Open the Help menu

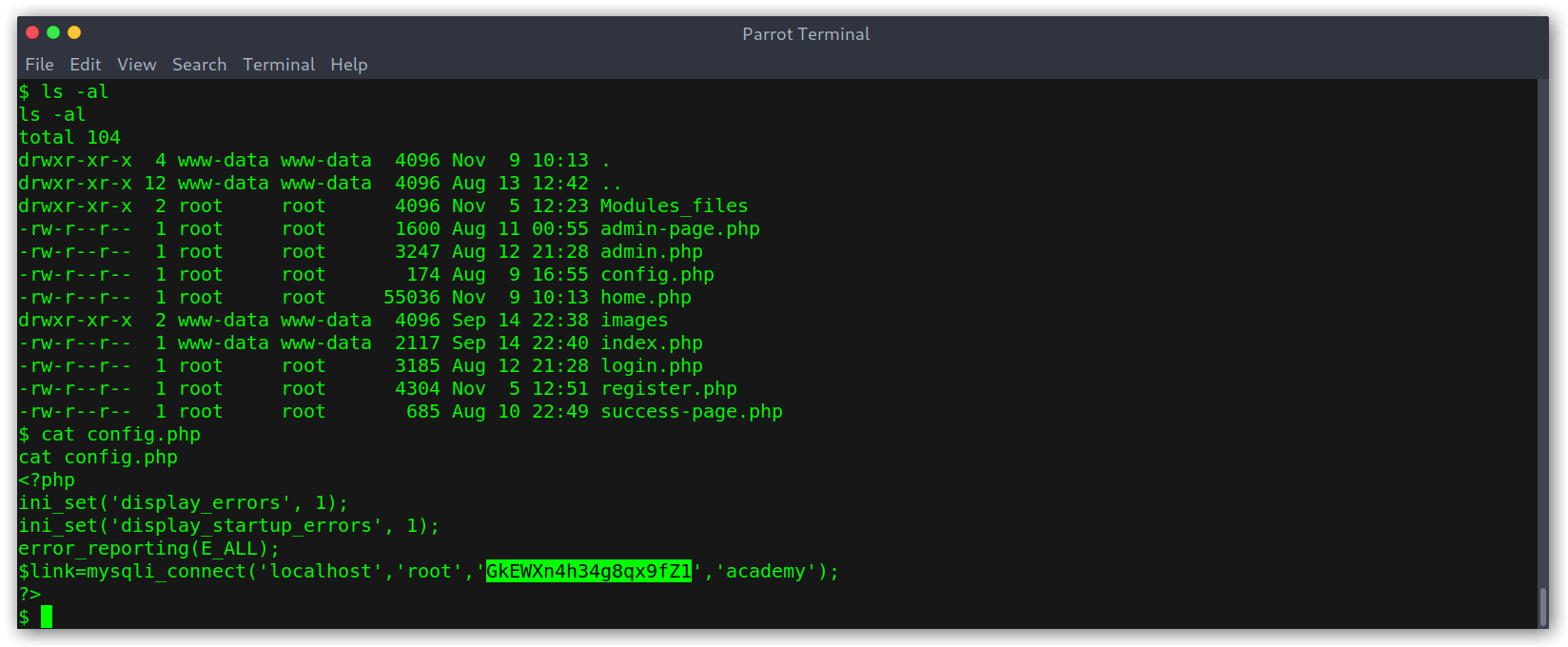pos(349,65)
